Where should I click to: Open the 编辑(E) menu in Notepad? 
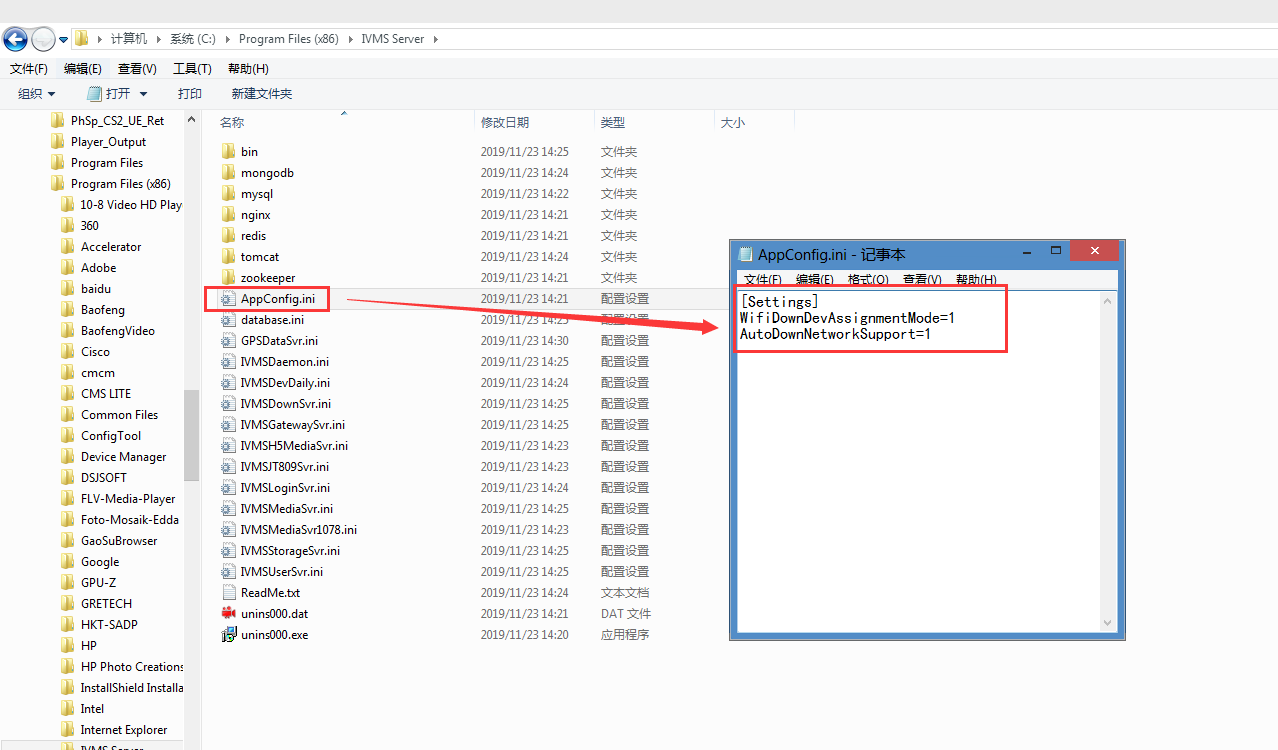[815, 280]
